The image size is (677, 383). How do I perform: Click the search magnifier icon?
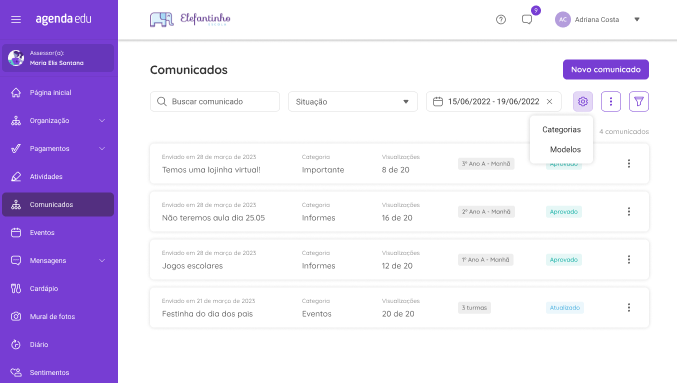point(161,101)
